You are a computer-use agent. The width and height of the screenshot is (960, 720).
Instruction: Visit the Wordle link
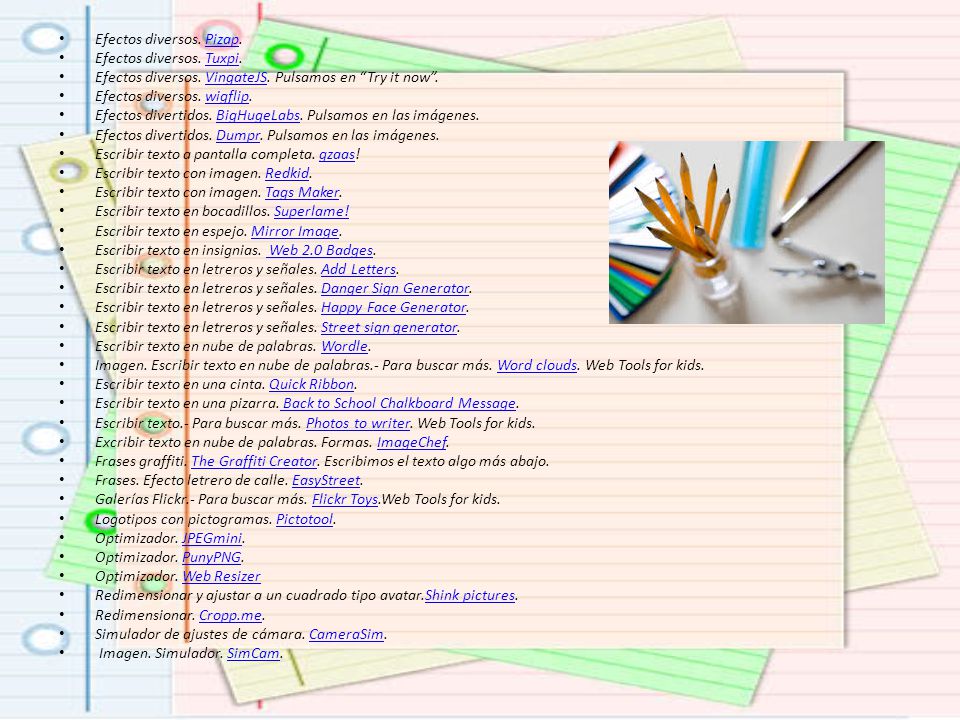tap(345, 346)
